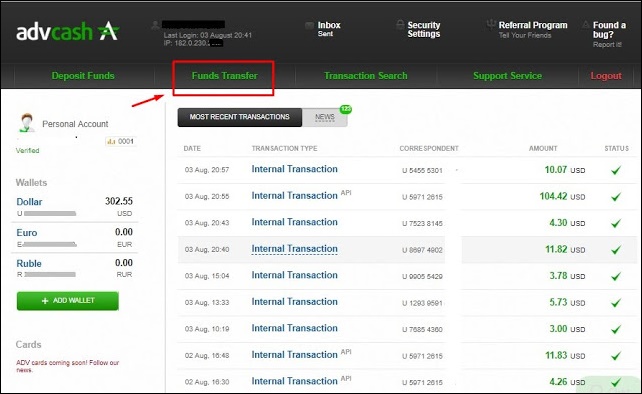Open Support Service menu
The image size is (642, 394).
coord(507,76)
